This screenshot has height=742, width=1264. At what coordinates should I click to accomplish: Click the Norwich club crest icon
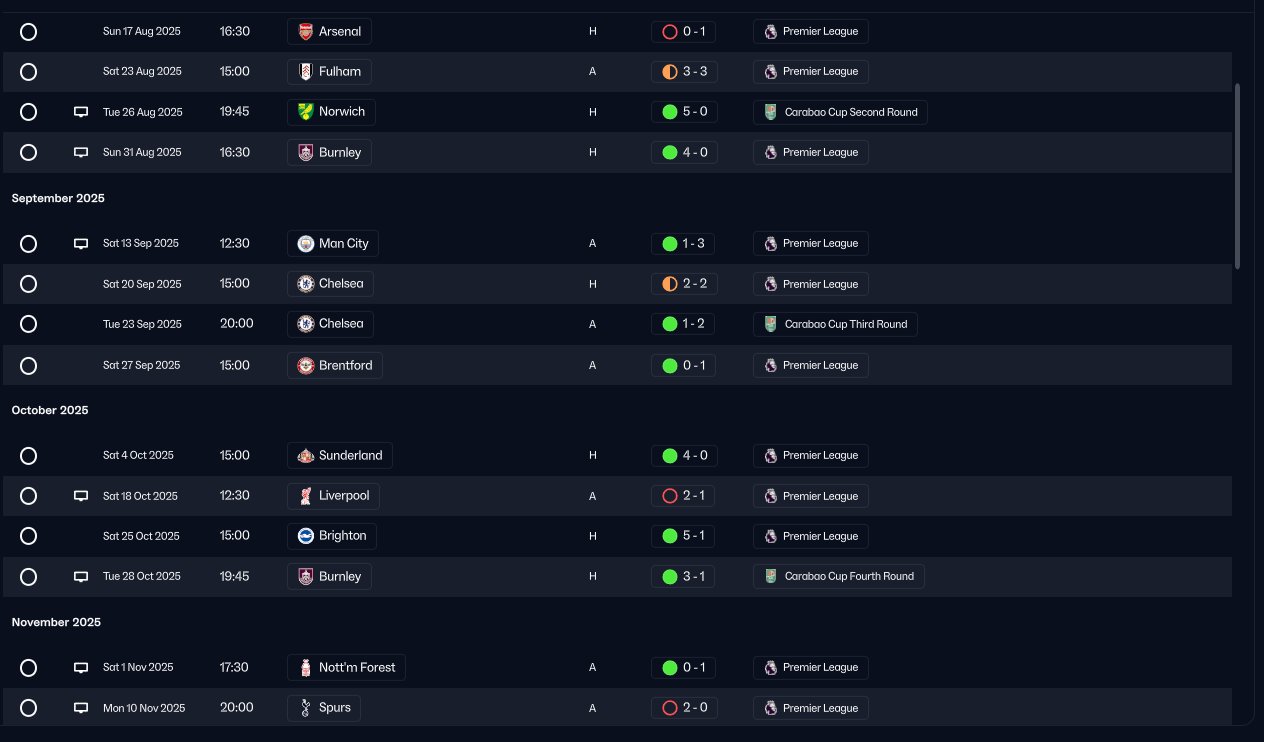pyautogui.click(x=306, y=112)
